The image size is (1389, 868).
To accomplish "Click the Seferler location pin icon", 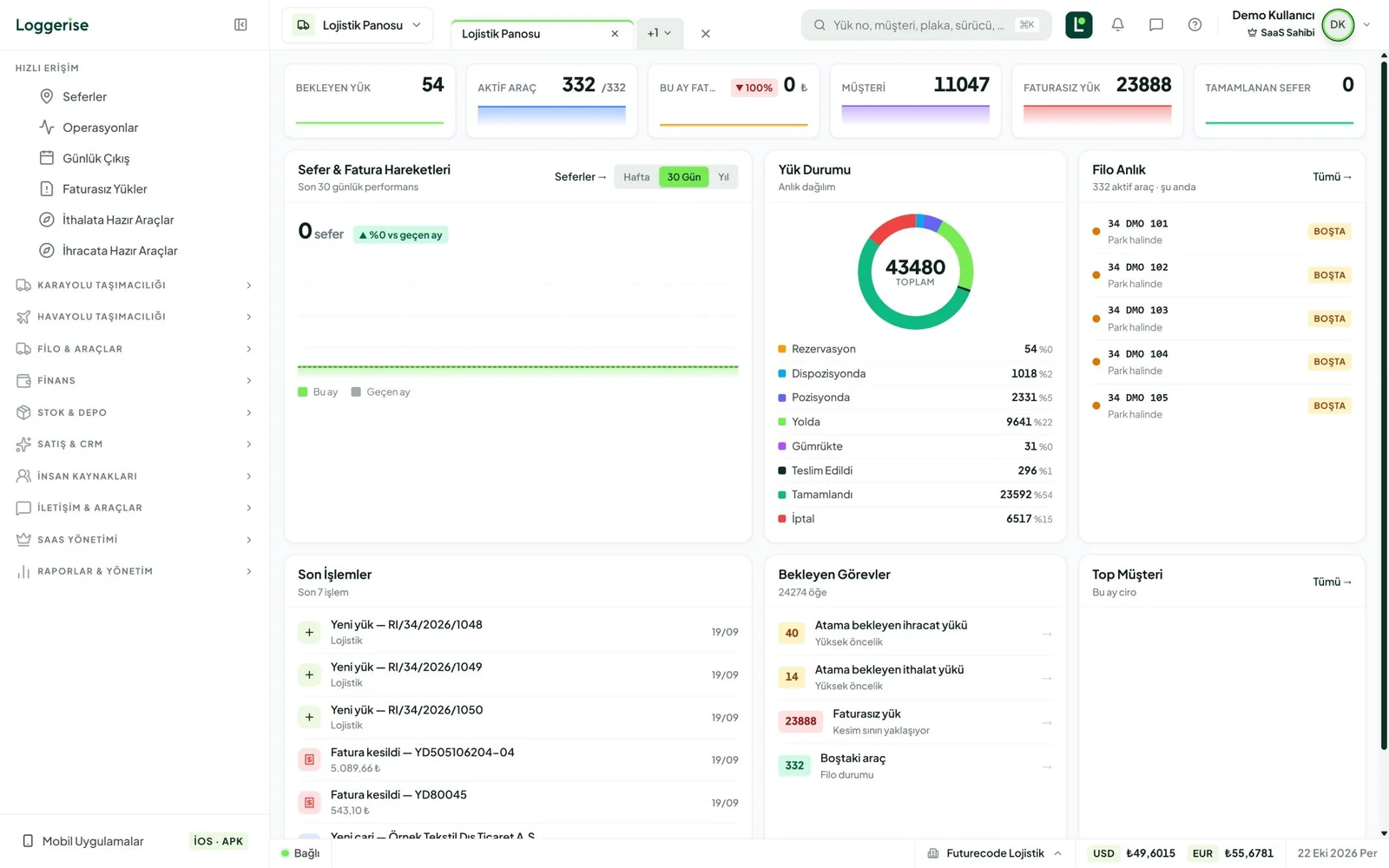I will click(x=47, y=96).
